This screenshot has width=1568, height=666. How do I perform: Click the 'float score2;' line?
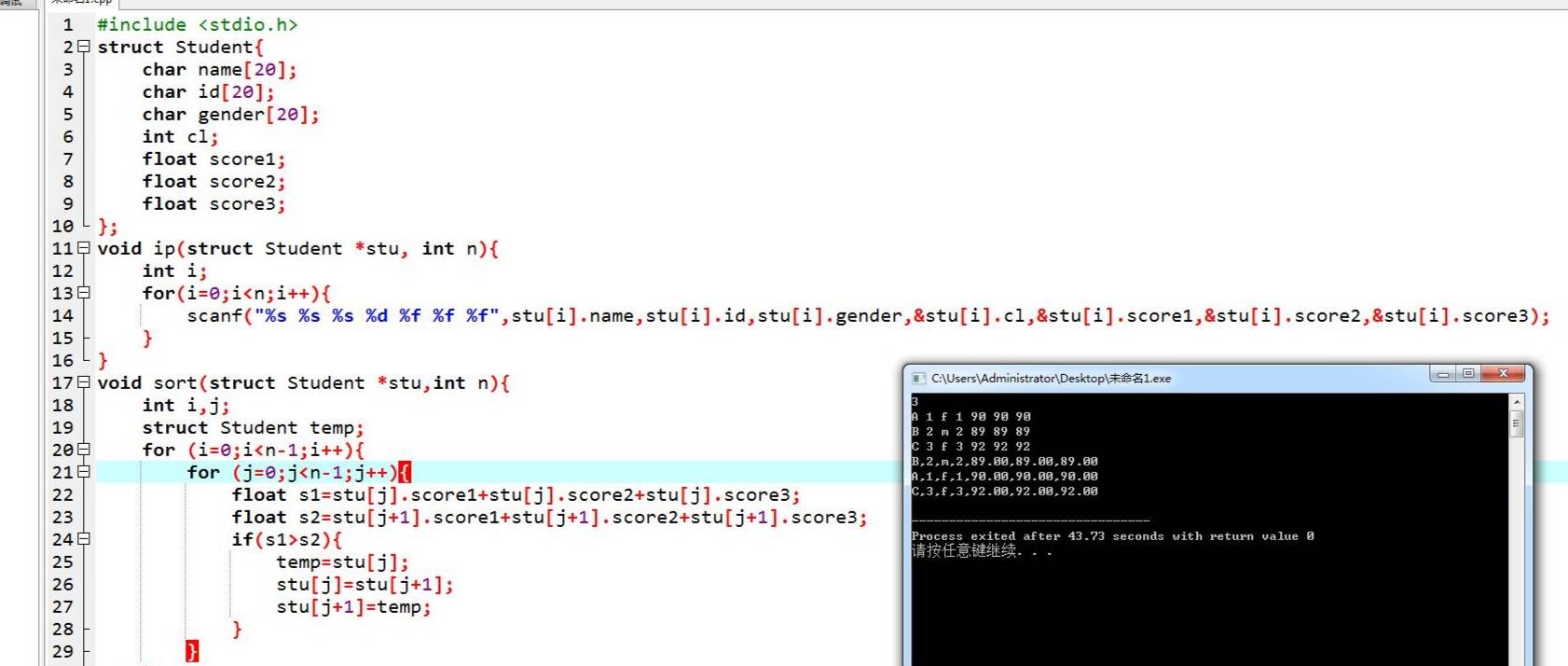(x=213, y=181)
